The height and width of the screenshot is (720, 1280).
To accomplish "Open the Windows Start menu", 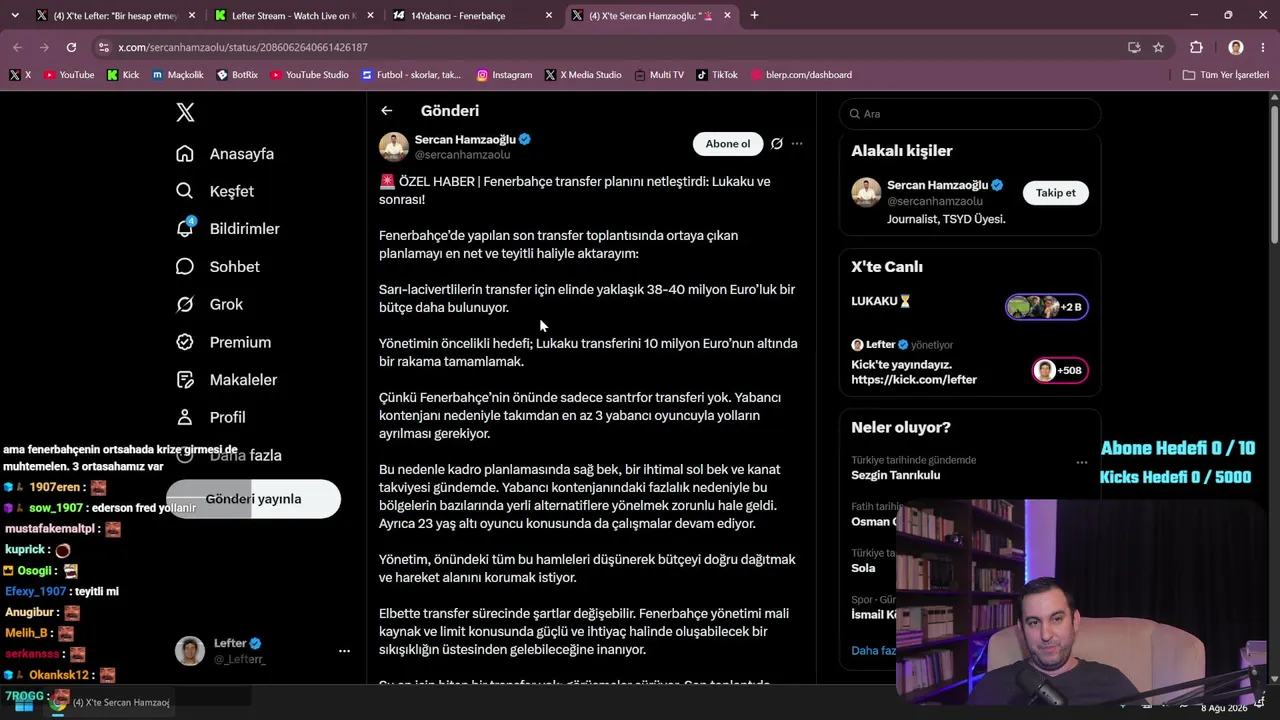I will click(x=23, y=702).
